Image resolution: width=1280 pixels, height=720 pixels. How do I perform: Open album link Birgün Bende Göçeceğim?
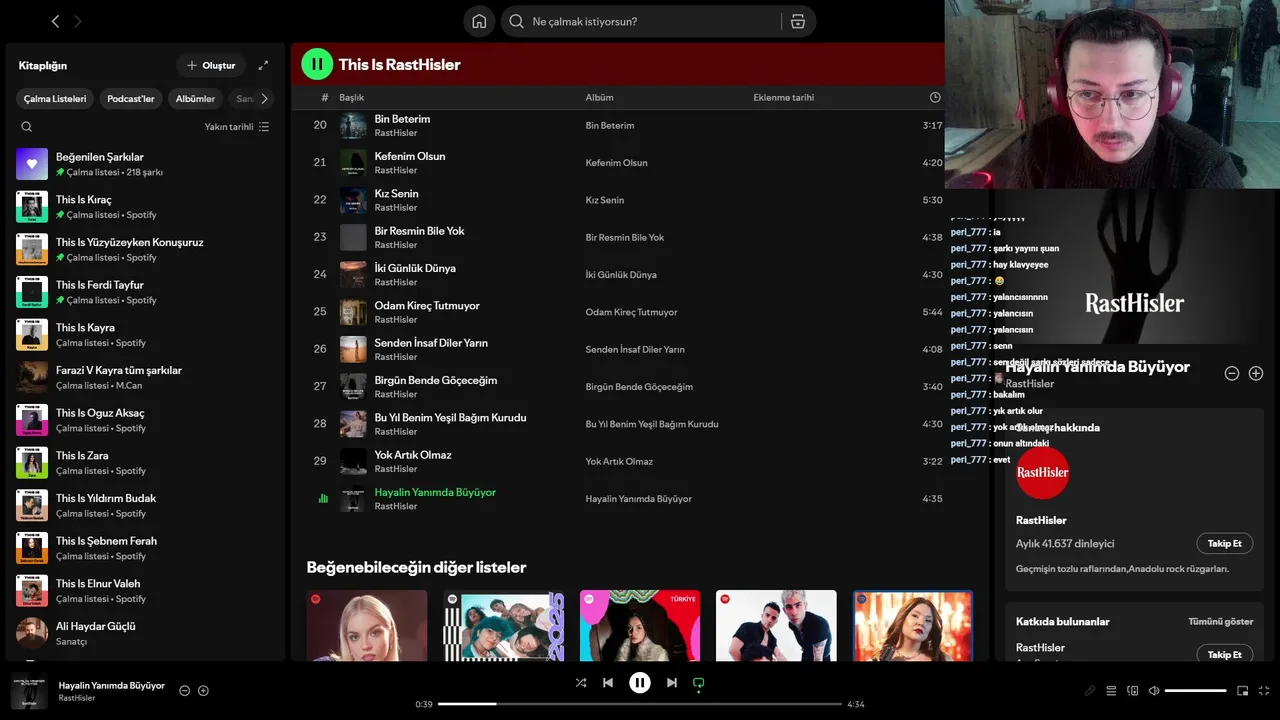639,387
